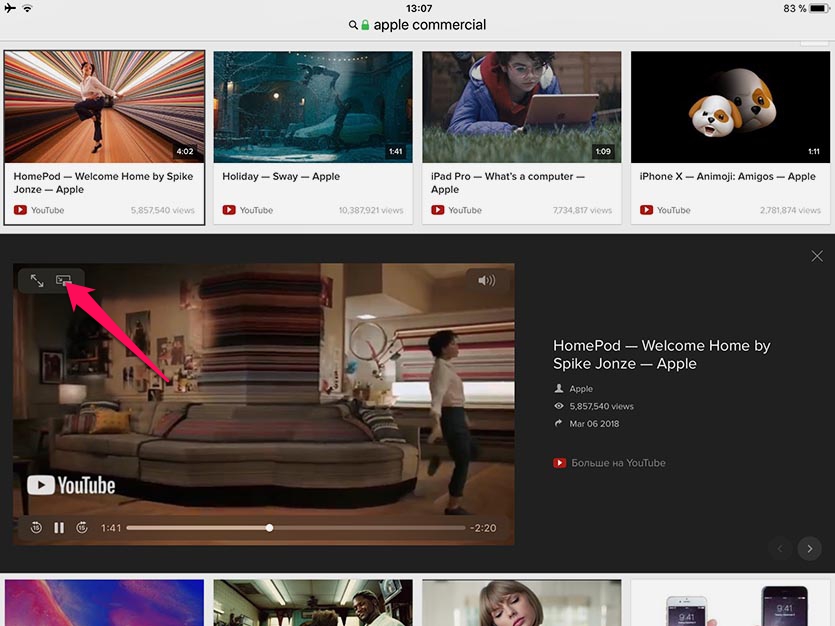
Task: Expand the video player to fullscreen
Action: tap(37, 280)
